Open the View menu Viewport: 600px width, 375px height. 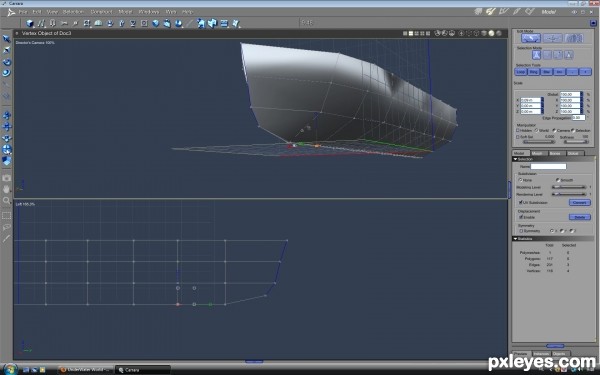[52, 12]
